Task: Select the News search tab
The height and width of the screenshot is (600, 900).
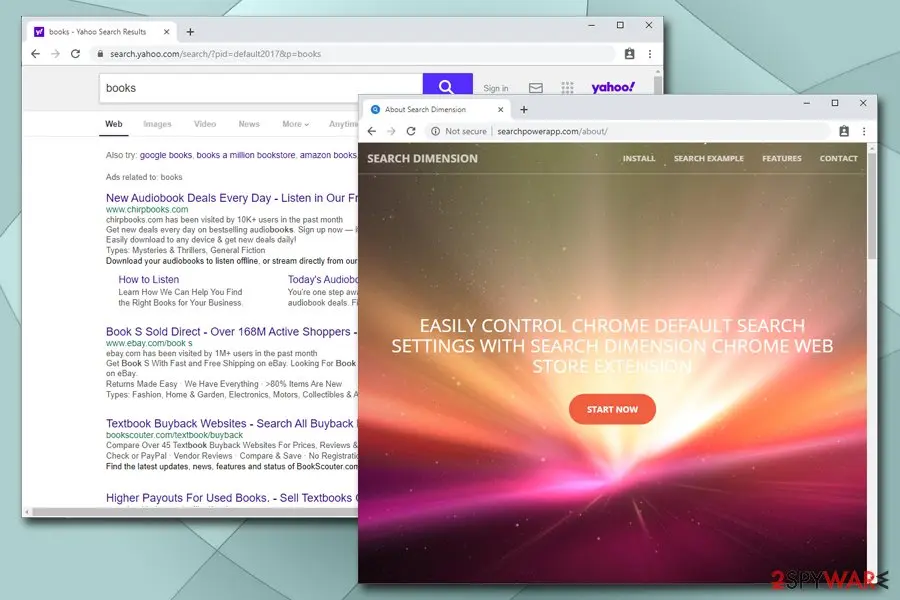Action: 249,124
